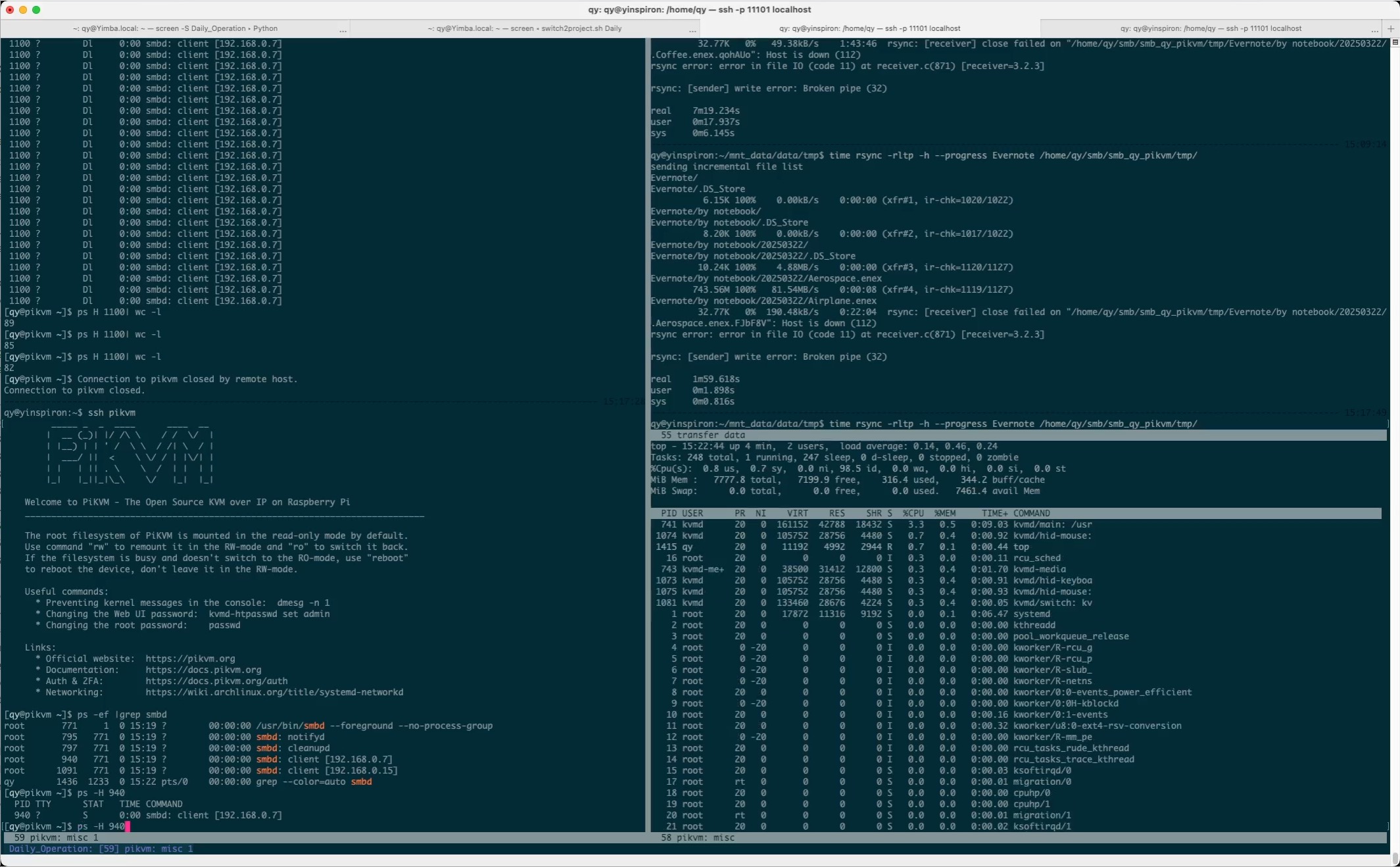Click 'rsync: [sender] write error: Broken pipe' first line
The image size is (1400, 867).
tap(769, 88)
